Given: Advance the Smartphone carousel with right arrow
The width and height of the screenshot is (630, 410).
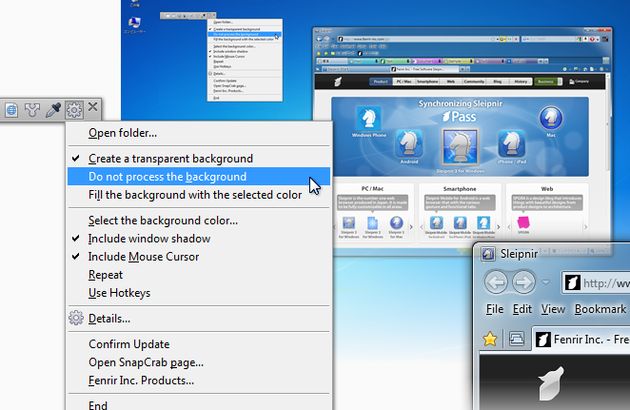Looking at the screenshot, I should coord(498,227).
